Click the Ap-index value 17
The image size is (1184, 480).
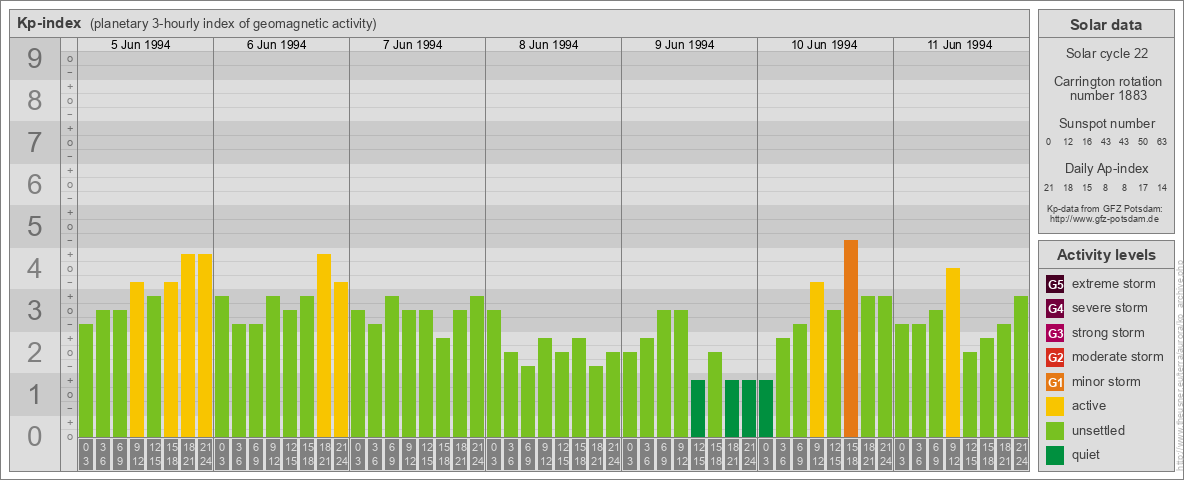1142,187
